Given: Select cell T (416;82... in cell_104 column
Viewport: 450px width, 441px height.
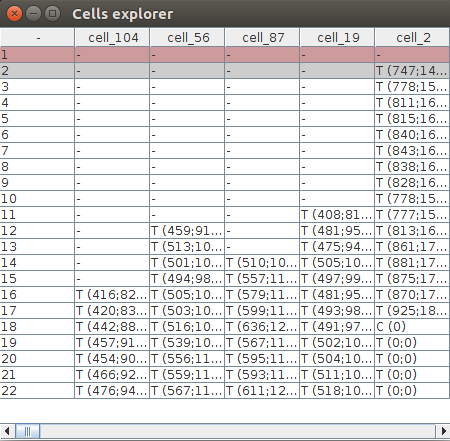Looking at the screenshot, I should pyautogui.click(x=112, y=295).
